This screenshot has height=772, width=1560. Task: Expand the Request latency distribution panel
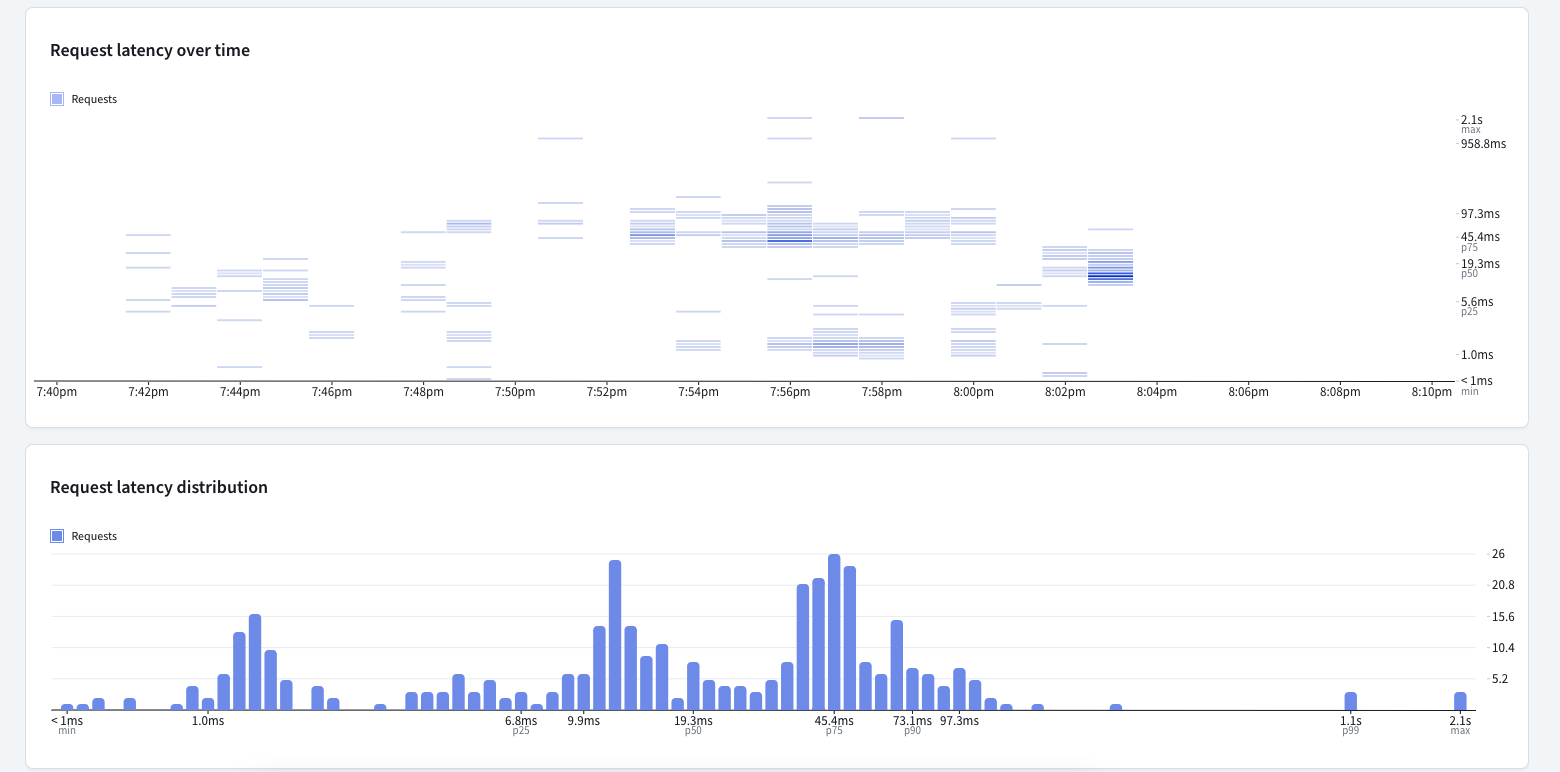coord(159,487)
